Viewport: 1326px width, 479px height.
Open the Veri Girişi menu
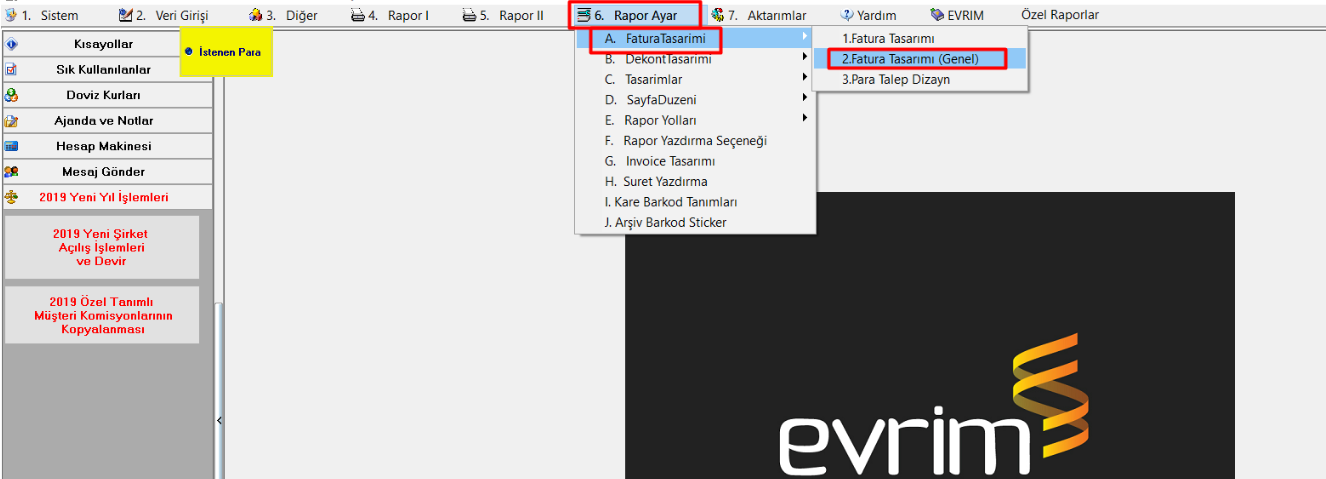click(164, 15)
